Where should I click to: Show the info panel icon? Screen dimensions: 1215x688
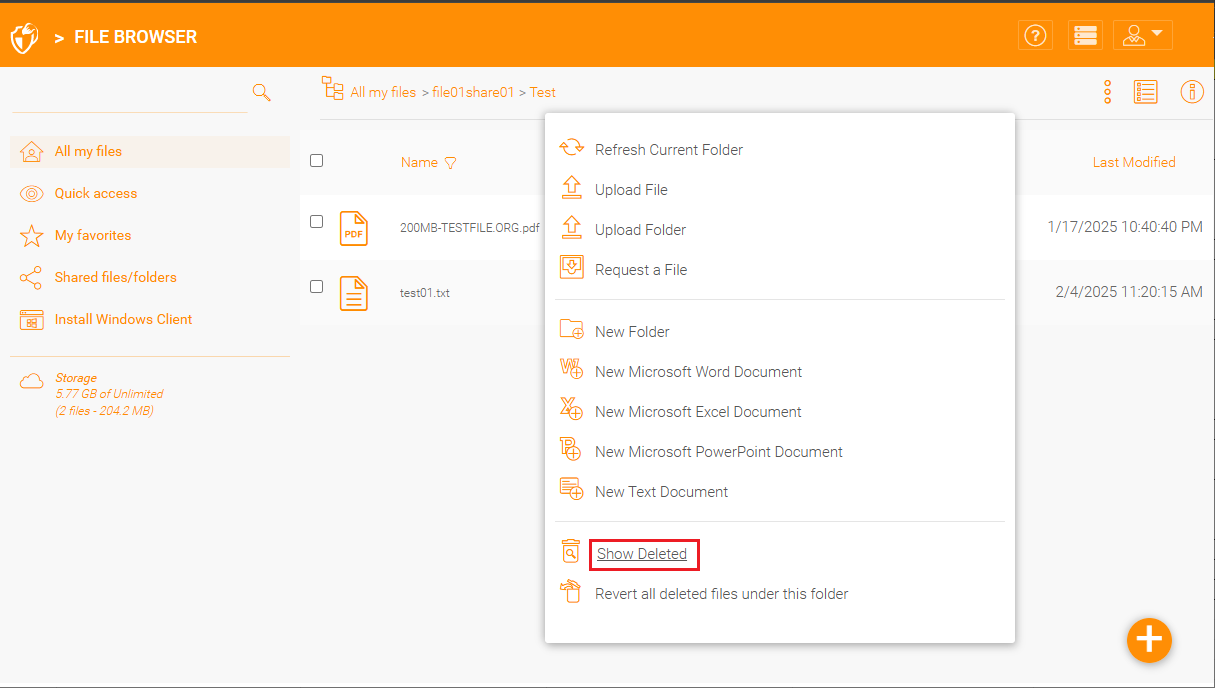point(1192,92)
